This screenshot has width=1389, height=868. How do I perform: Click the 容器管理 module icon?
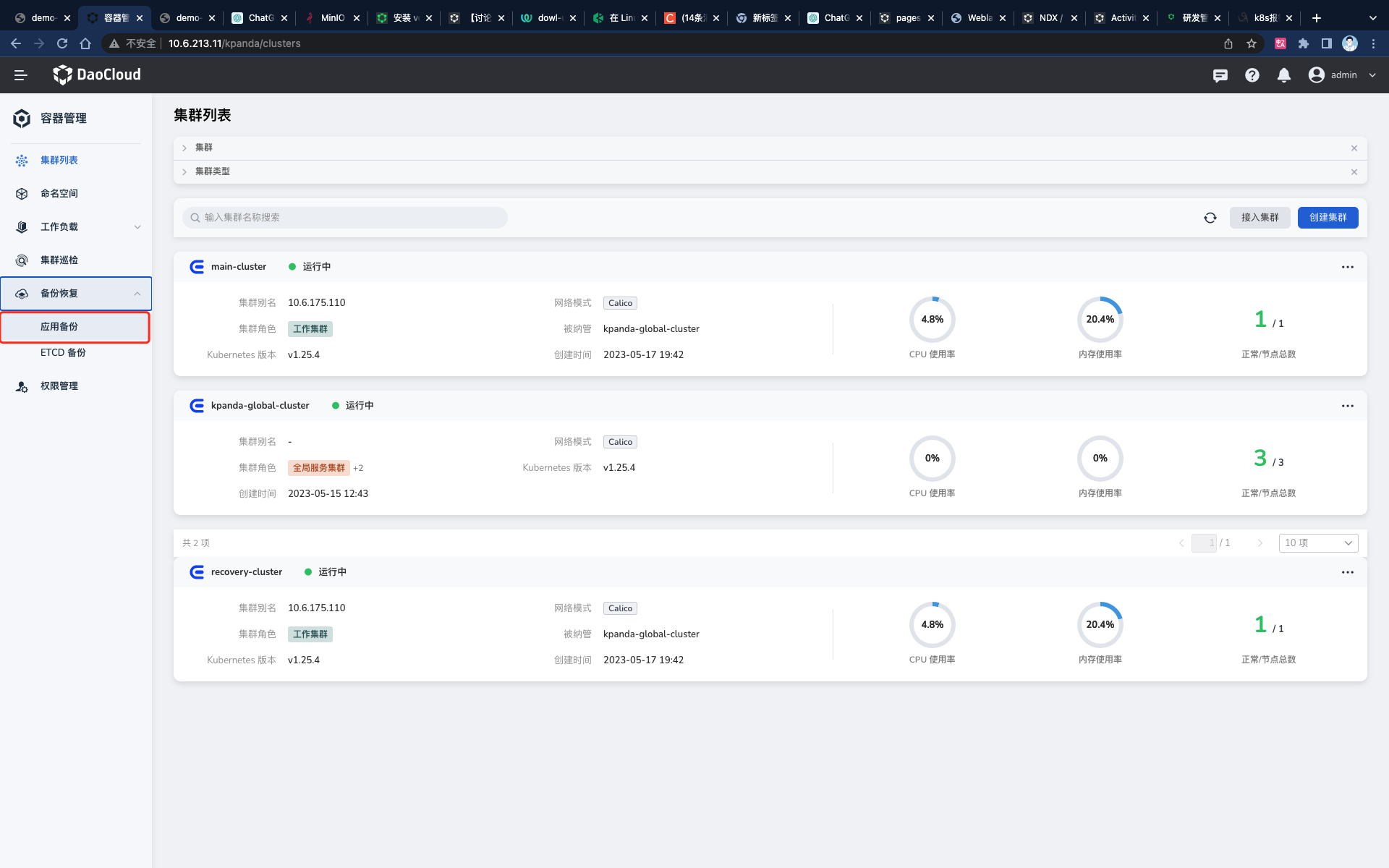point(22,118)
